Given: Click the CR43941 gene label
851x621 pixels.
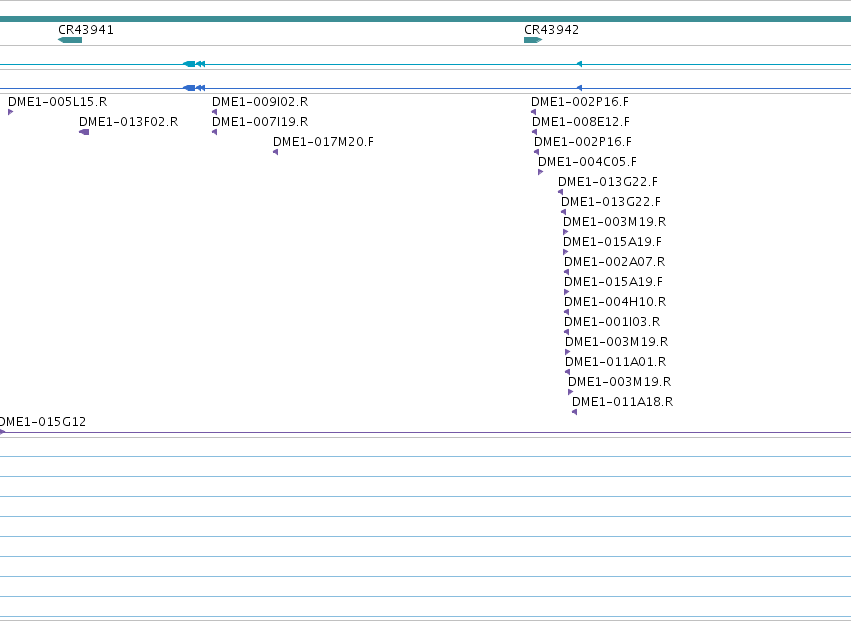Looking at the screenshot, I should click(86, 30).
